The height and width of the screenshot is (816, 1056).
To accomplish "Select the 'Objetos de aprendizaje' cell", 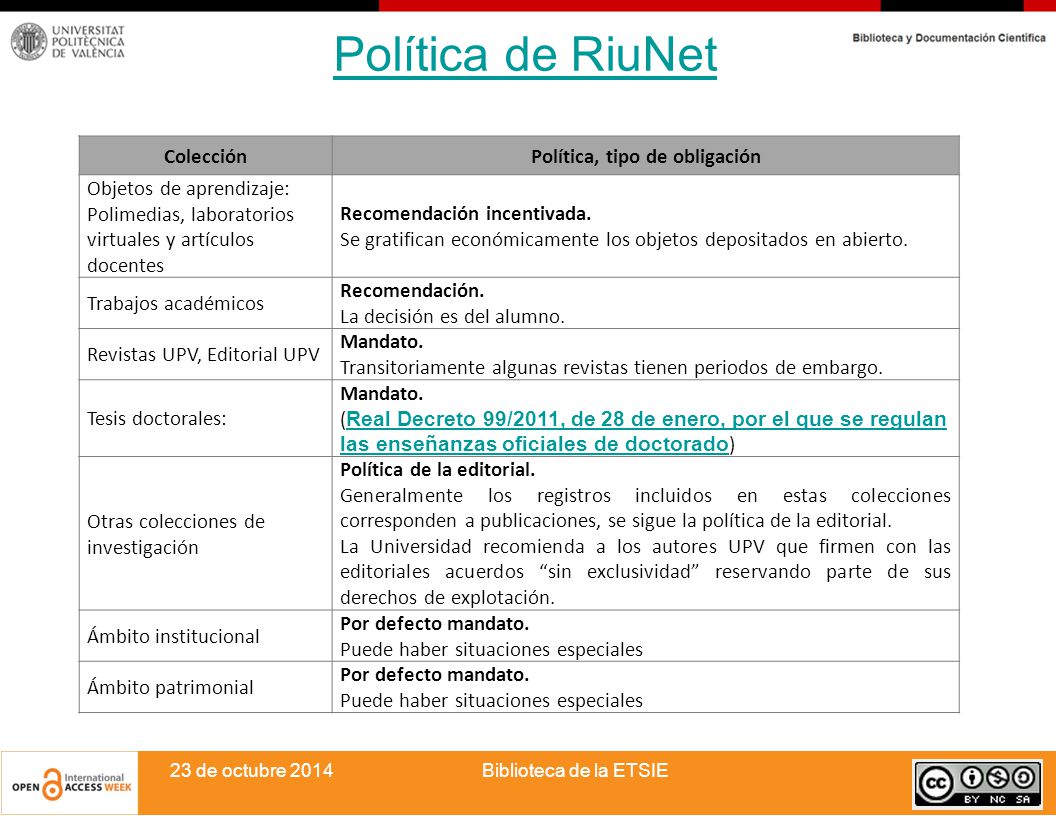I will click(205, 226).
